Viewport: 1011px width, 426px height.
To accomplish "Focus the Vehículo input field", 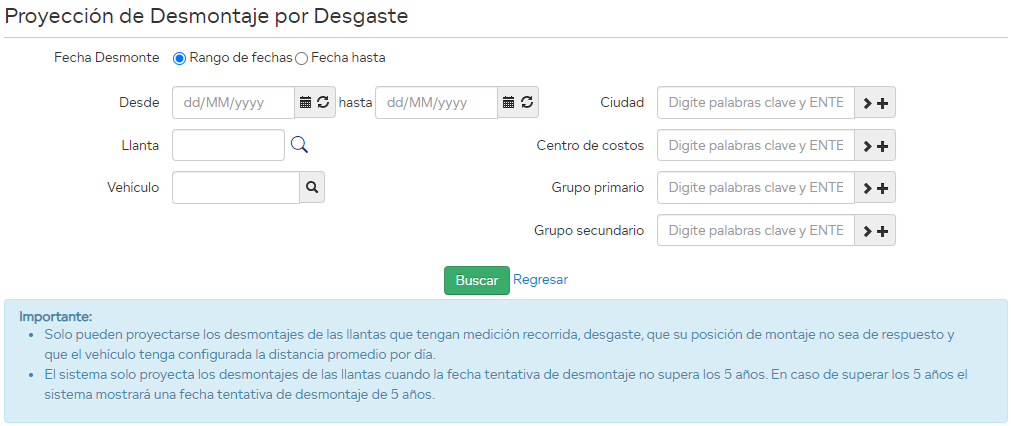I will coord(235,187).
